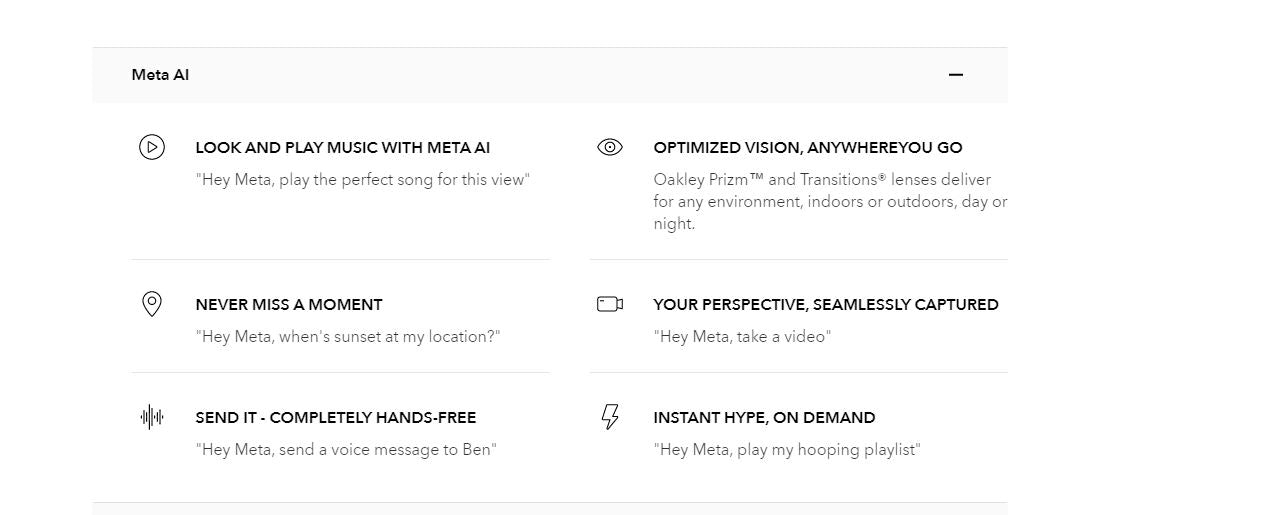This screenshot has height=515, width=1261.
Task: Click the 'send a voice message to Ben' quote
Action: [x=346, y=450]
